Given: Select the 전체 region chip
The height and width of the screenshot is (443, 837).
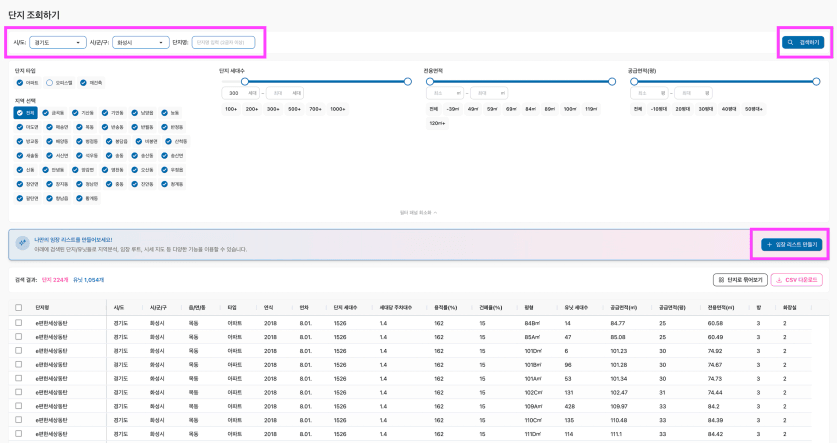Looking at the screenshot, I should [x=26, y=113].
